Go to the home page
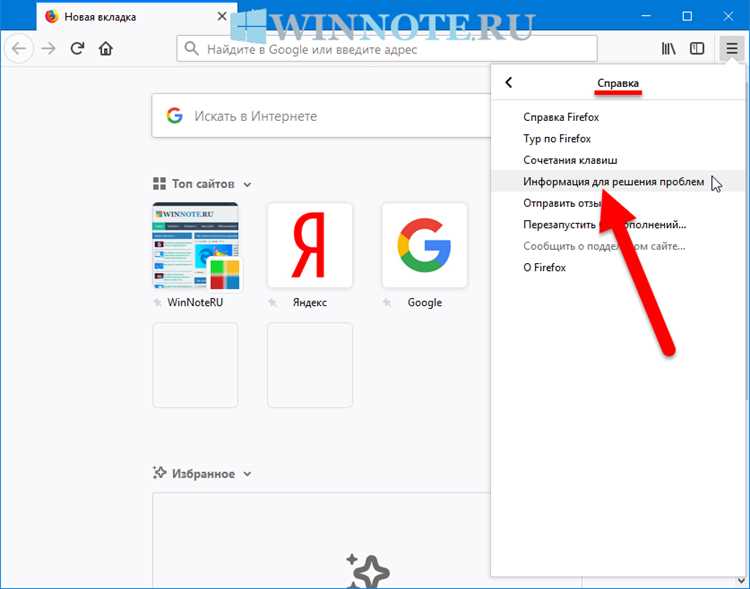The height and width of the screenshot is (589, 750). pos(106,49)
